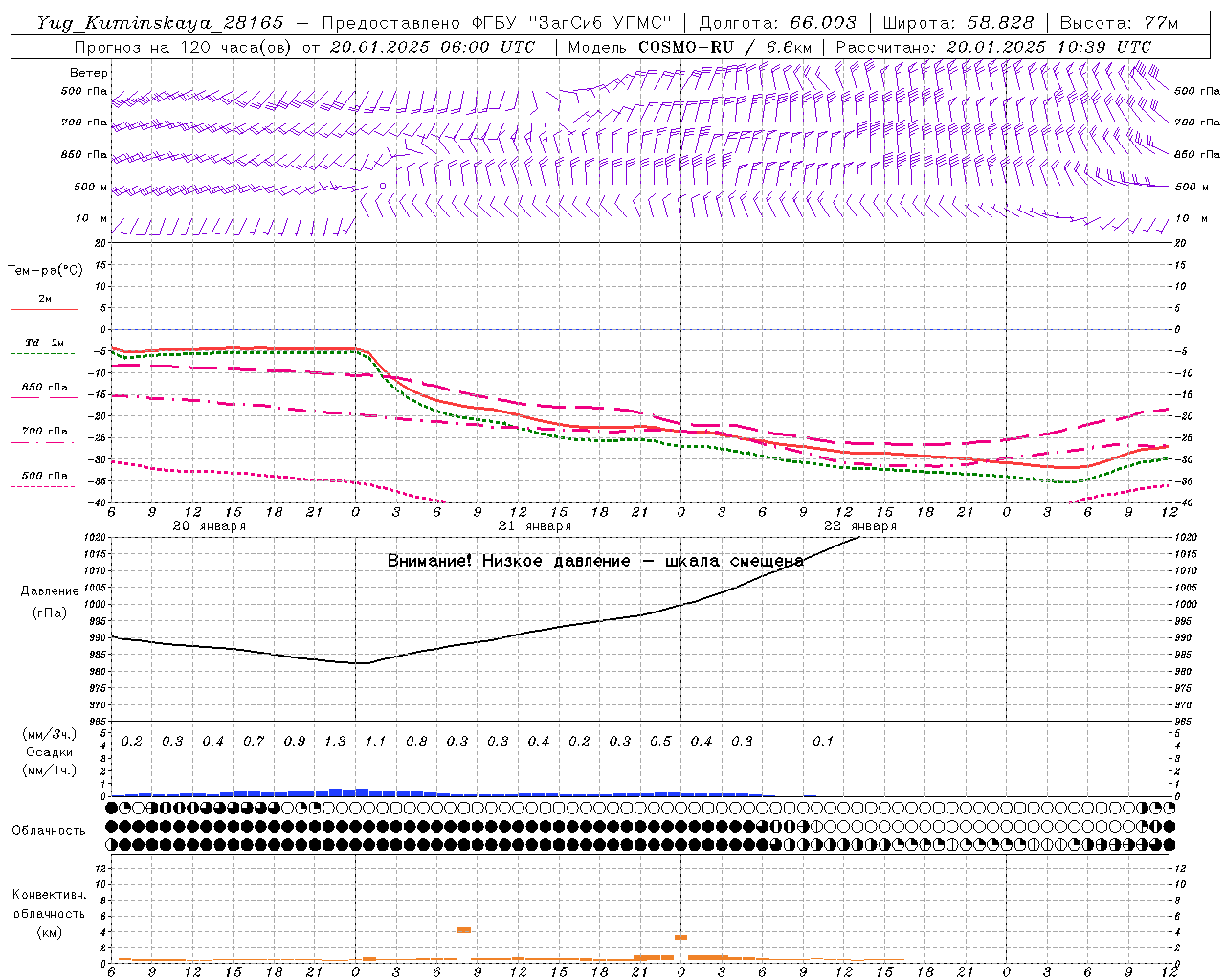The height and width of the screenshot is (980, 1225).
Task: Click the station name Yug_Kuminskaya_28165
Action: point(160,23)
